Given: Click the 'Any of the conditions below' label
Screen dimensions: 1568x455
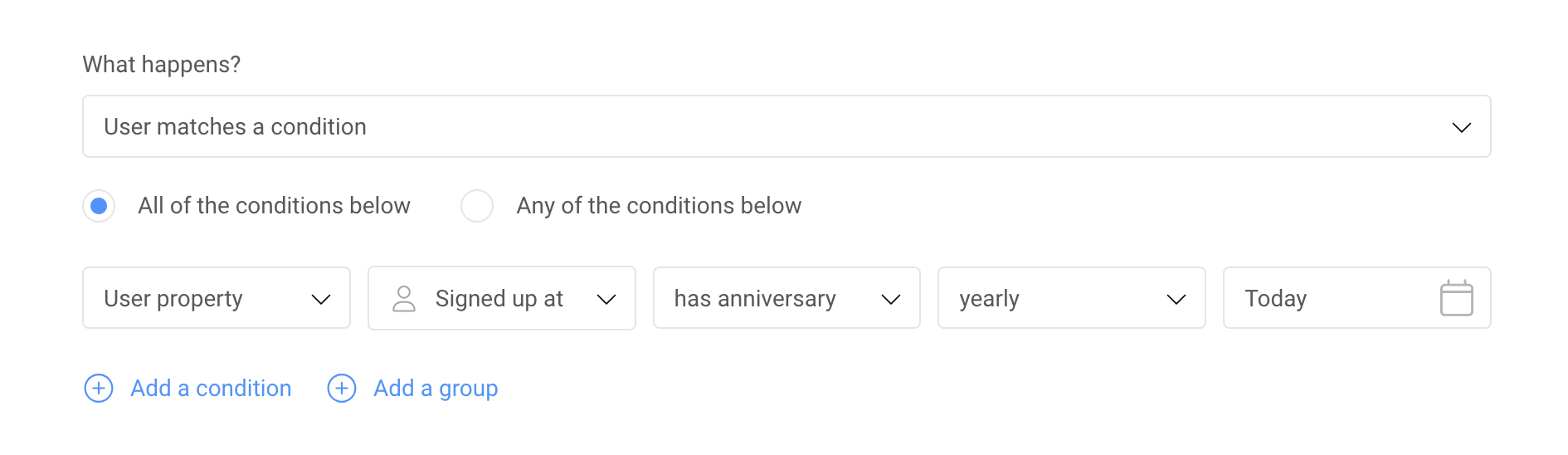Looking at the screenshot, I should [x=659, y=206].
